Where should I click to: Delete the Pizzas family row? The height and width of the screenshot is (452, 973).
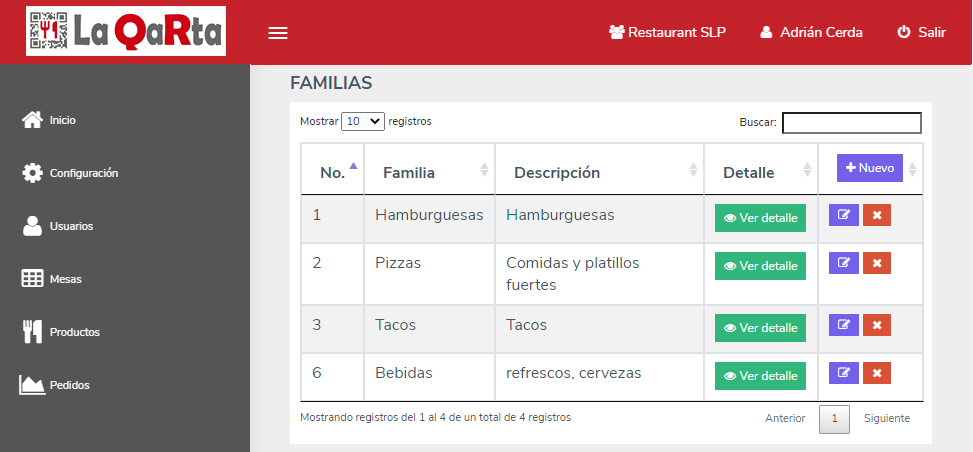tap(877, 263)
